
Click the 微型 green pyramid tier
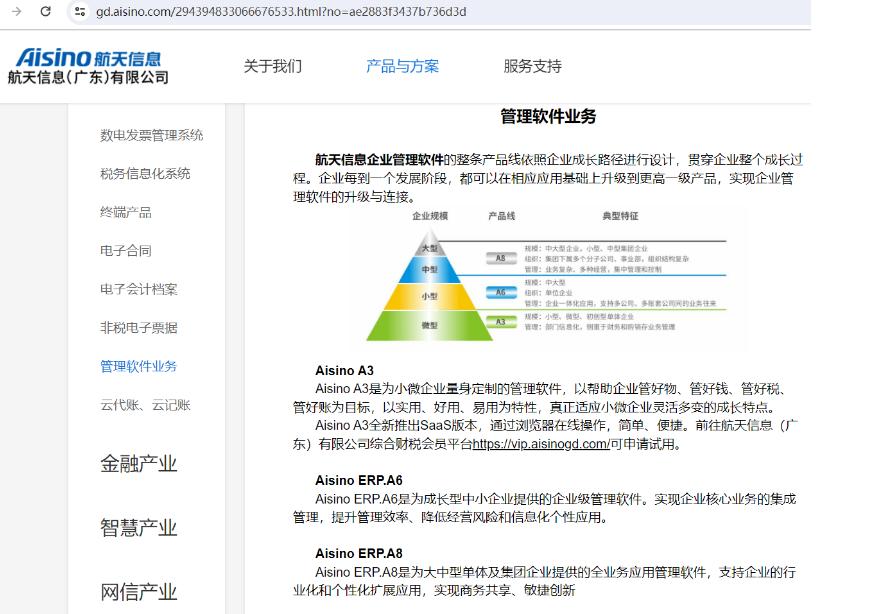[430, 326]
